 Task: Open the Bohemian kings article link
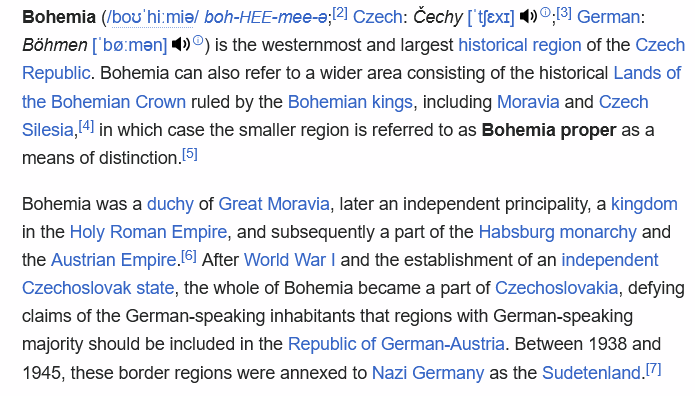coord(350,102)
